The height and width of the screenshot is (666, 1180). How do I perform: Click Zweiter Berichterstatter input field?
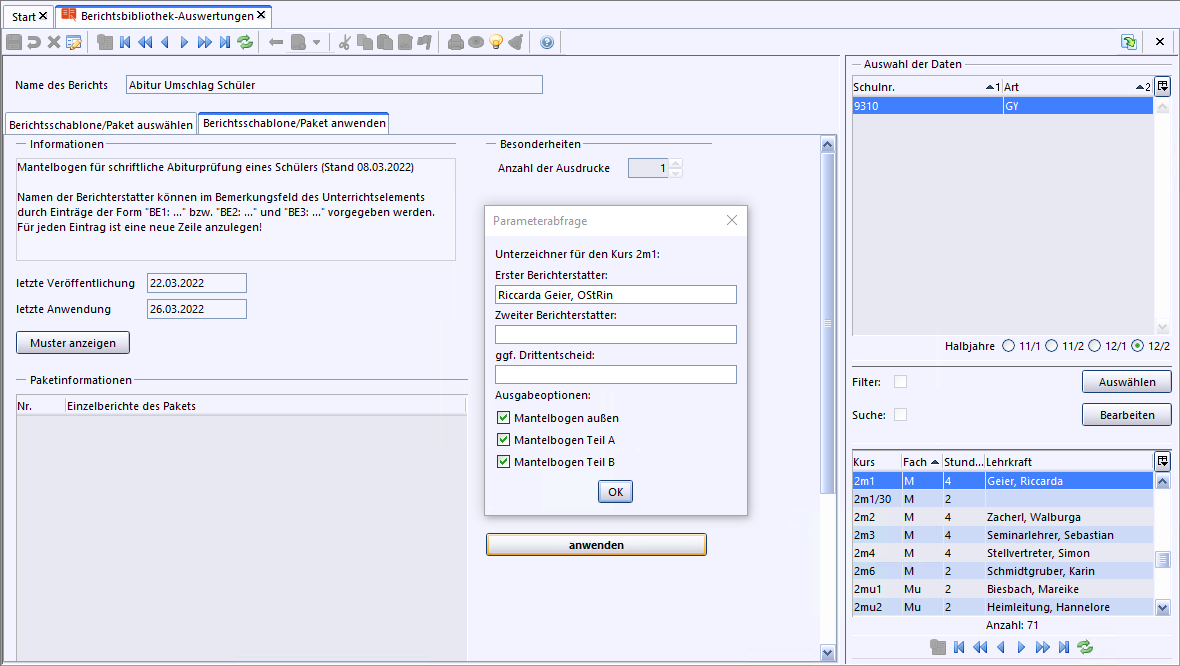click(616, 335)
